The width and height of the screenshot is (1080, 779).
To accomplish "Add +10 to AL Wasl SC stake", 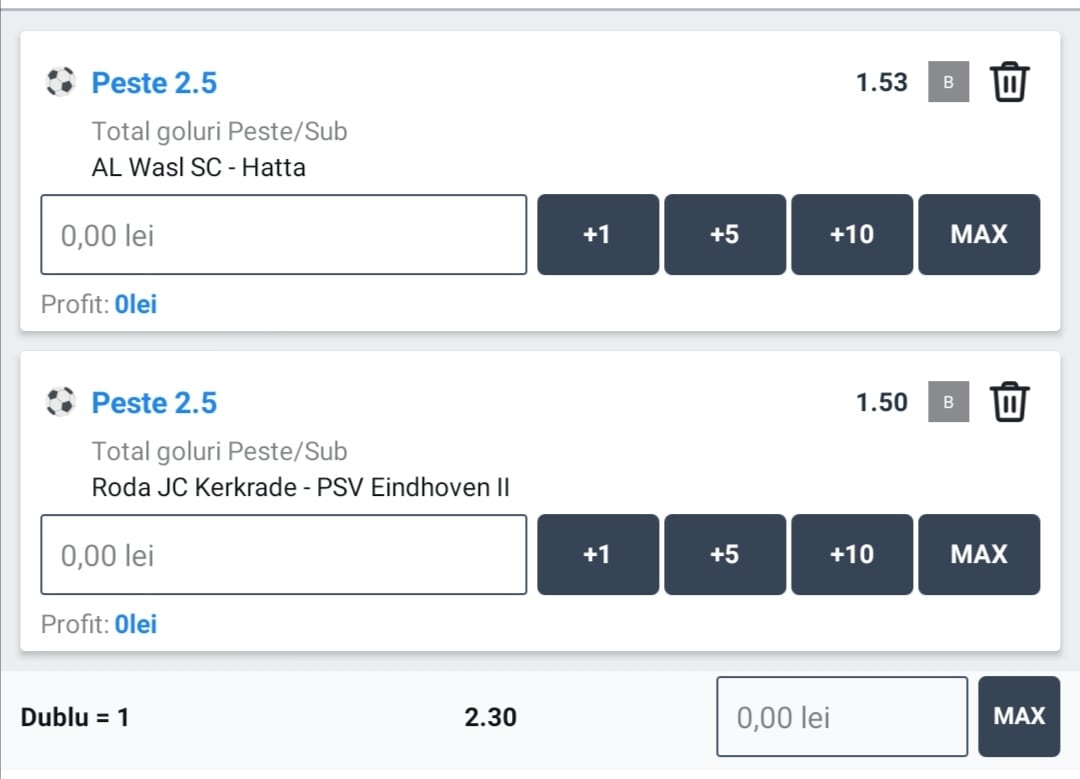I will click(x=851, y=234).
